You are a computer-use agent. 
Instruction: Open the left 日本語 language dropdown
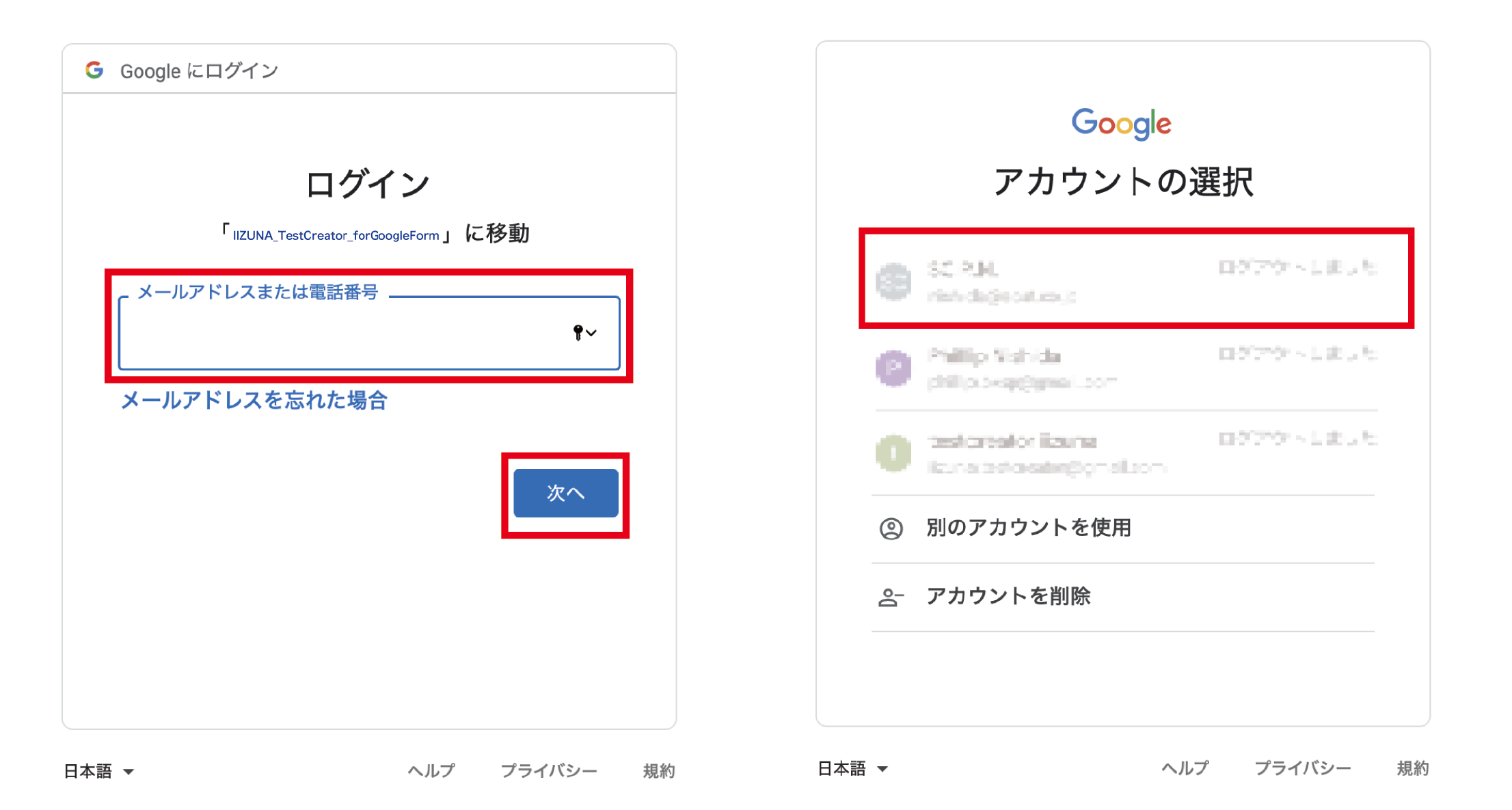(x=99, y=771)
